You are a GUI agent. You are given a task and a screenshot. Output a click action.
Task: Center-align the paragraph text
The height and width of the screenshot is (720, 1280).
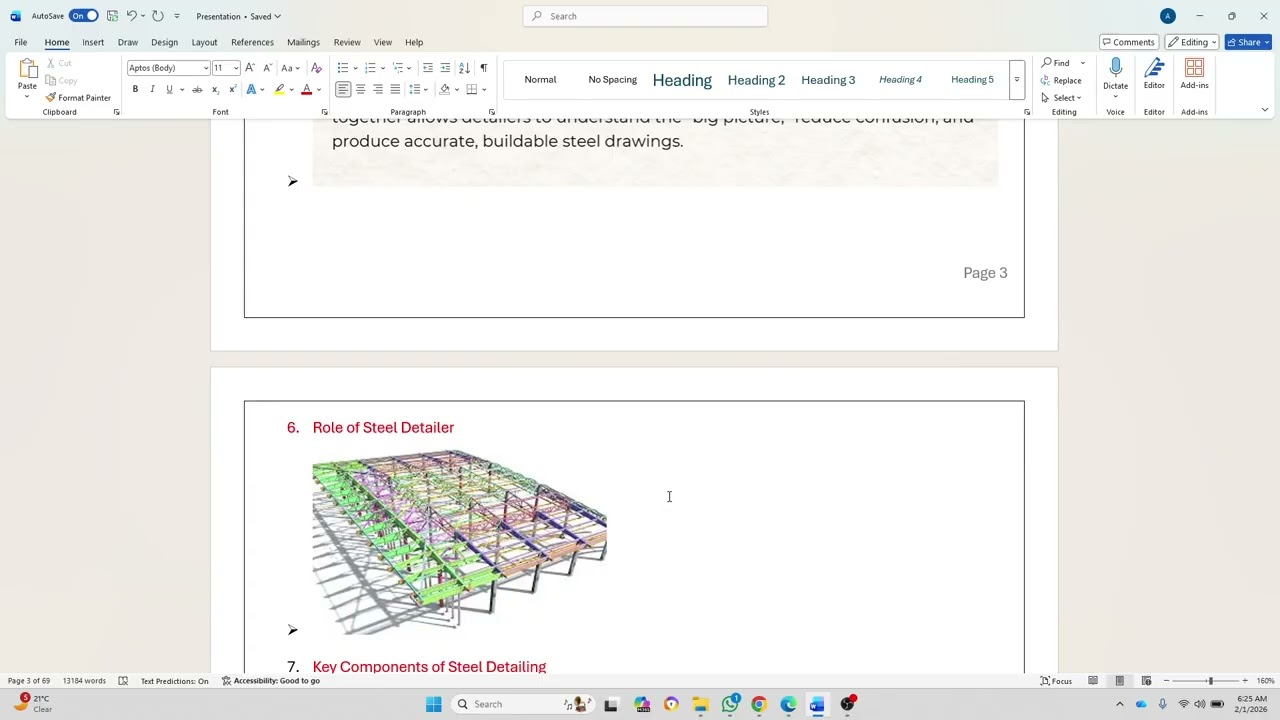(x=360, y=90)
